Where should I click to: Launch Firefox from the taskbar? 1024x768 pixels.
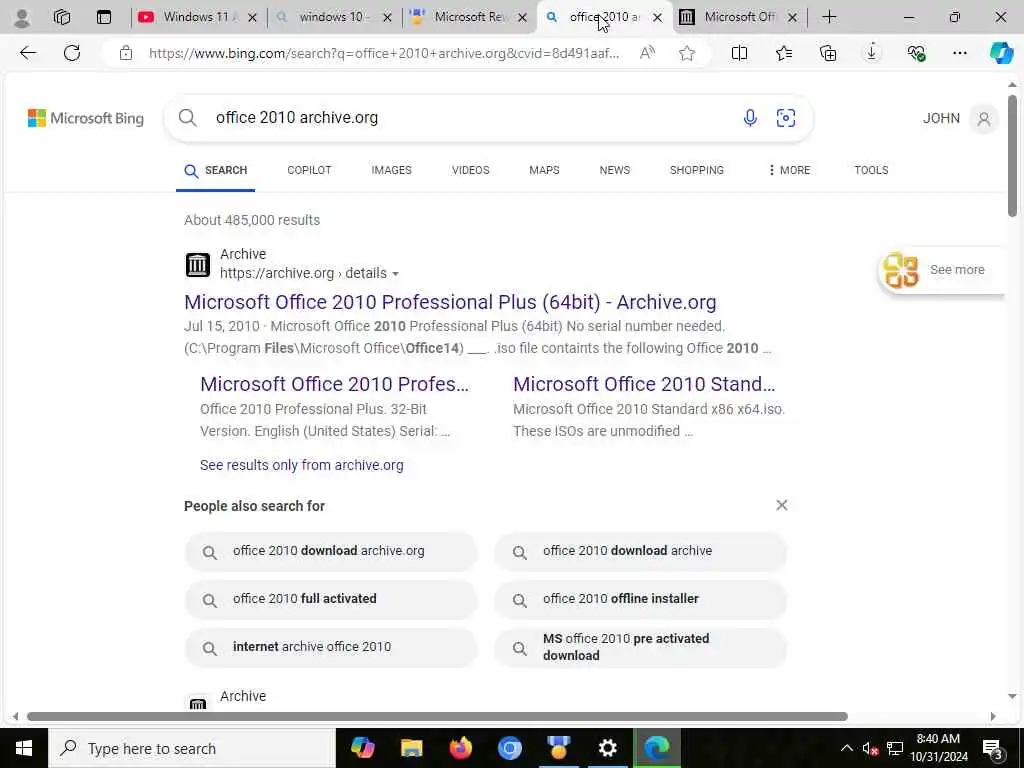(x=460, y=748)
